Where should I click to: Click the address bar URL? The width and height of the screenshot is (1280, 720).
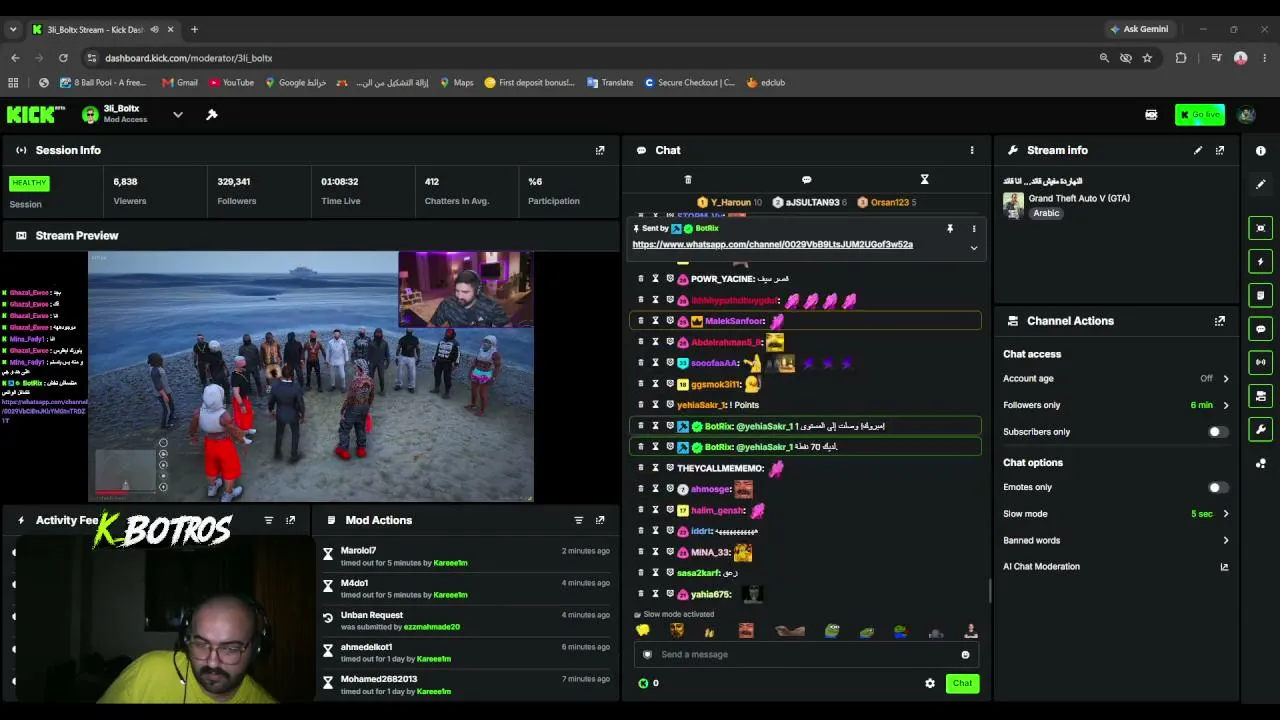coord(189,58)
